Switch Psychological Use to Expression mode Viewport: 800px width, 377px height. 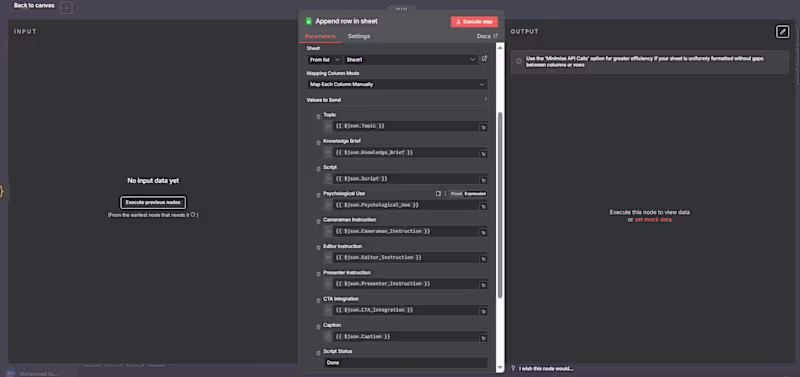(475, 194)
